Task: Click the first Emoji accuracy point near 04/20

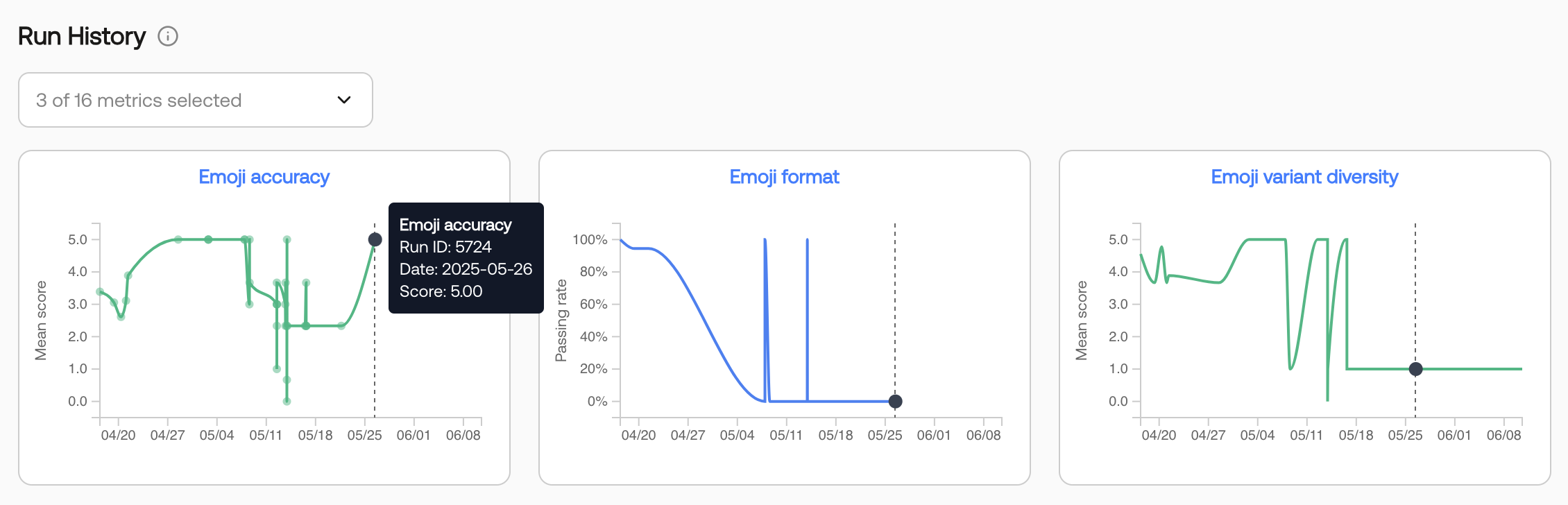Action: pyautogui.click(x=100, y=292)
